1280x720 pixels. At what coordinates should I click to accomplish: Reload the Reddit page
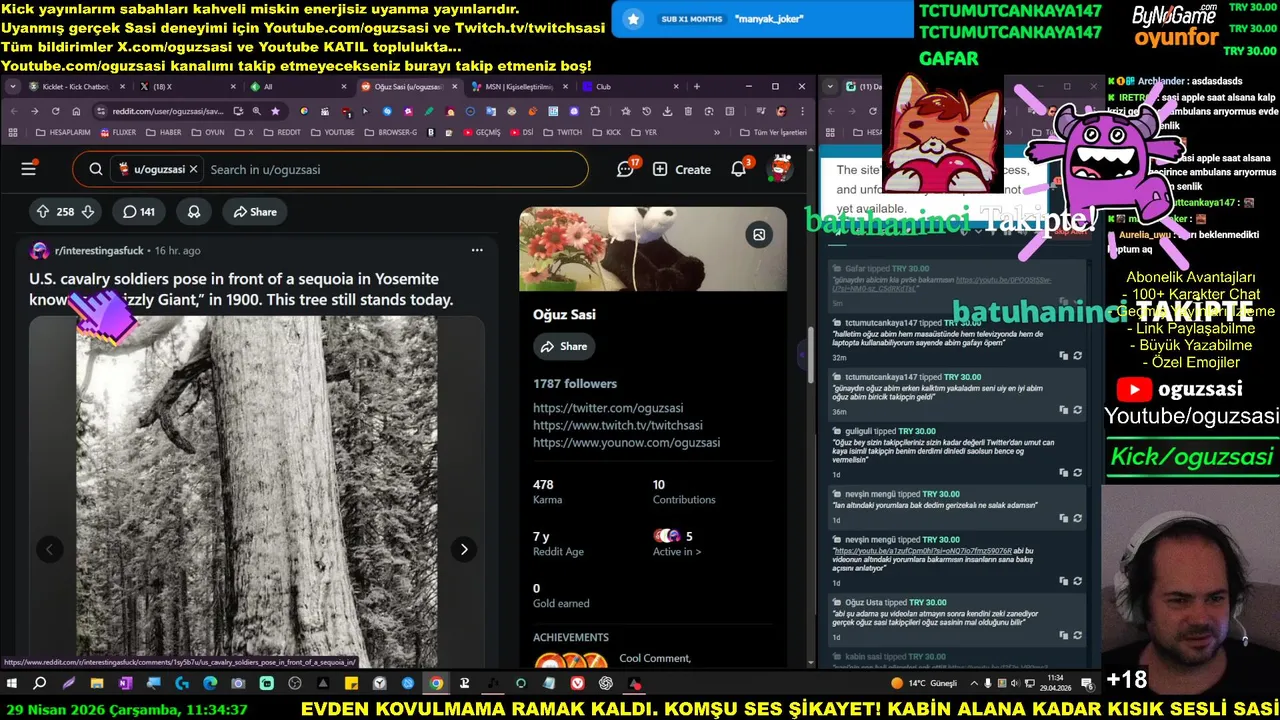pos(55,111)
